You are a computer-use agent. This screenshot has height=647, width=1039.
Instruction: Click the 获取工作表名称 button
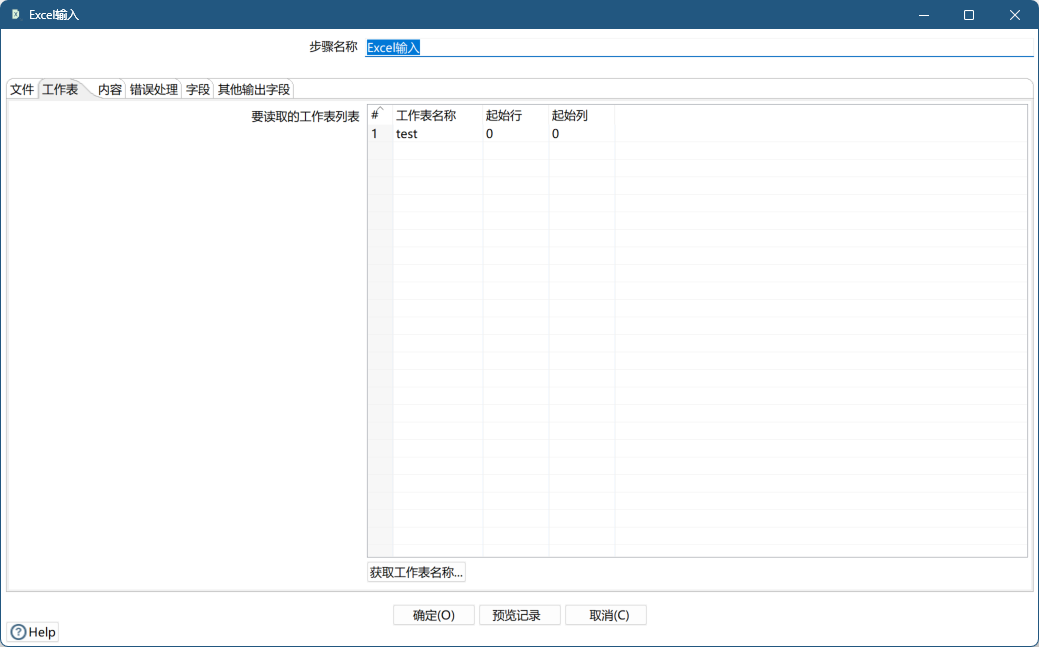click(416, 571)
